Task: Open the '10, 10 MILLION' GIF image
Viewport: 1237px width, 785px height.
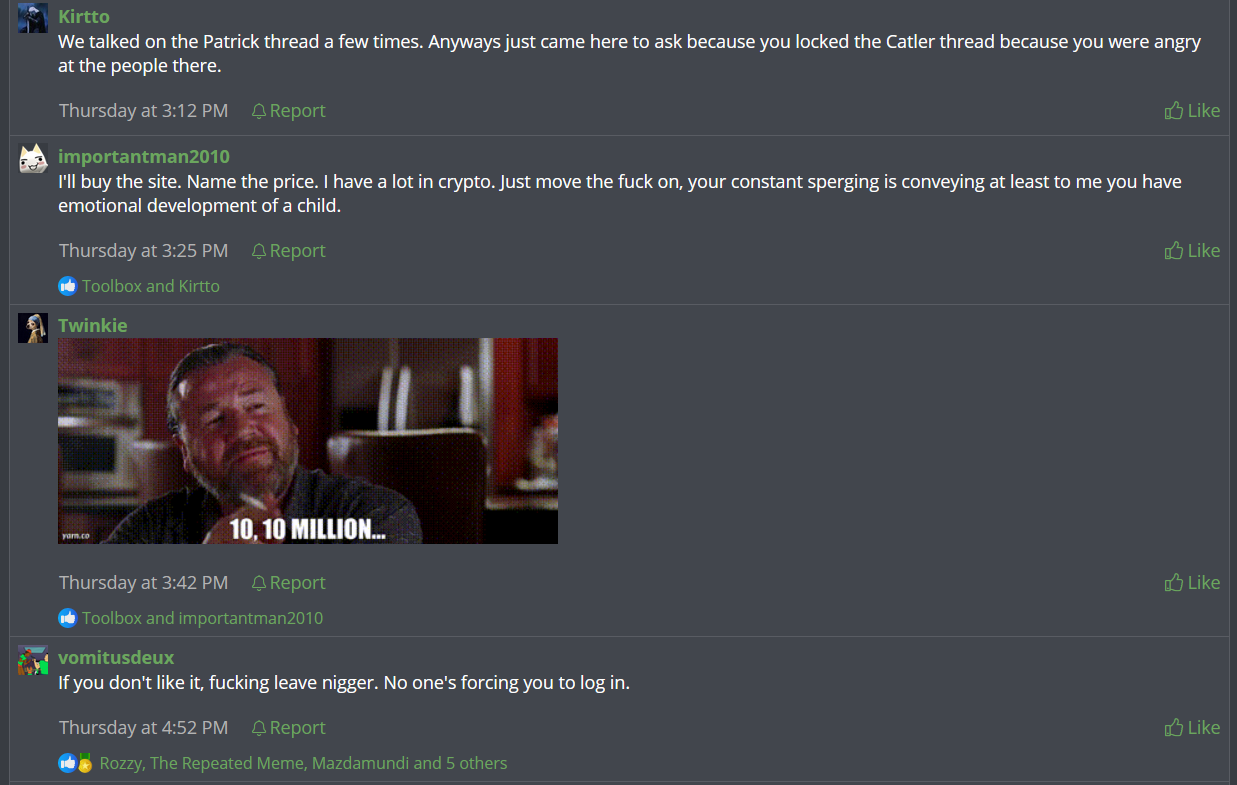Action: [308, 441]
